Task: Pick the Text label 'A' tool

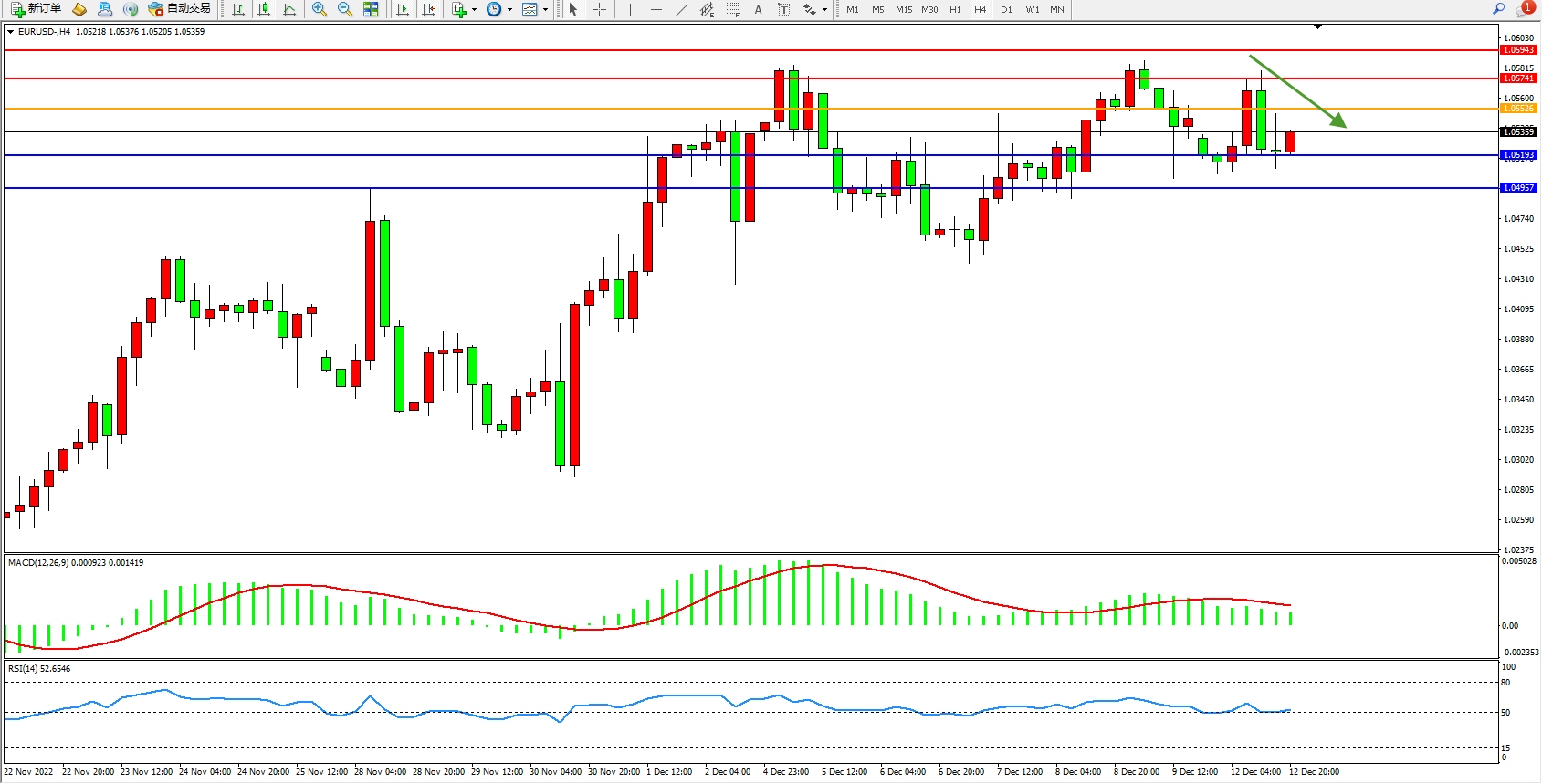Action: click(x=758, y=9)
